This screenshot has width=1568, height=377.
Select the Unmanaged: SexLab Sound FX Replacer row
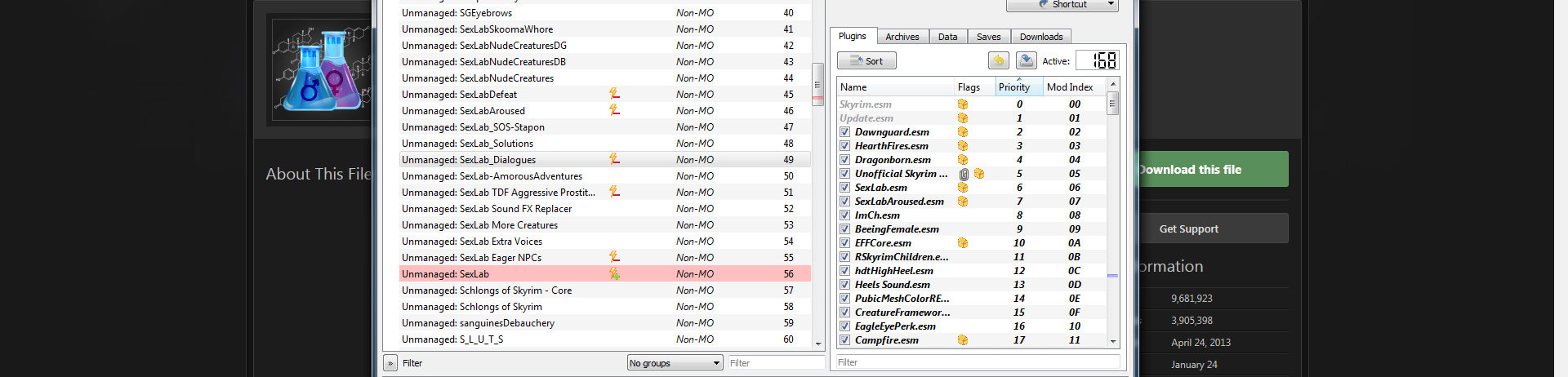coord(605,208)
